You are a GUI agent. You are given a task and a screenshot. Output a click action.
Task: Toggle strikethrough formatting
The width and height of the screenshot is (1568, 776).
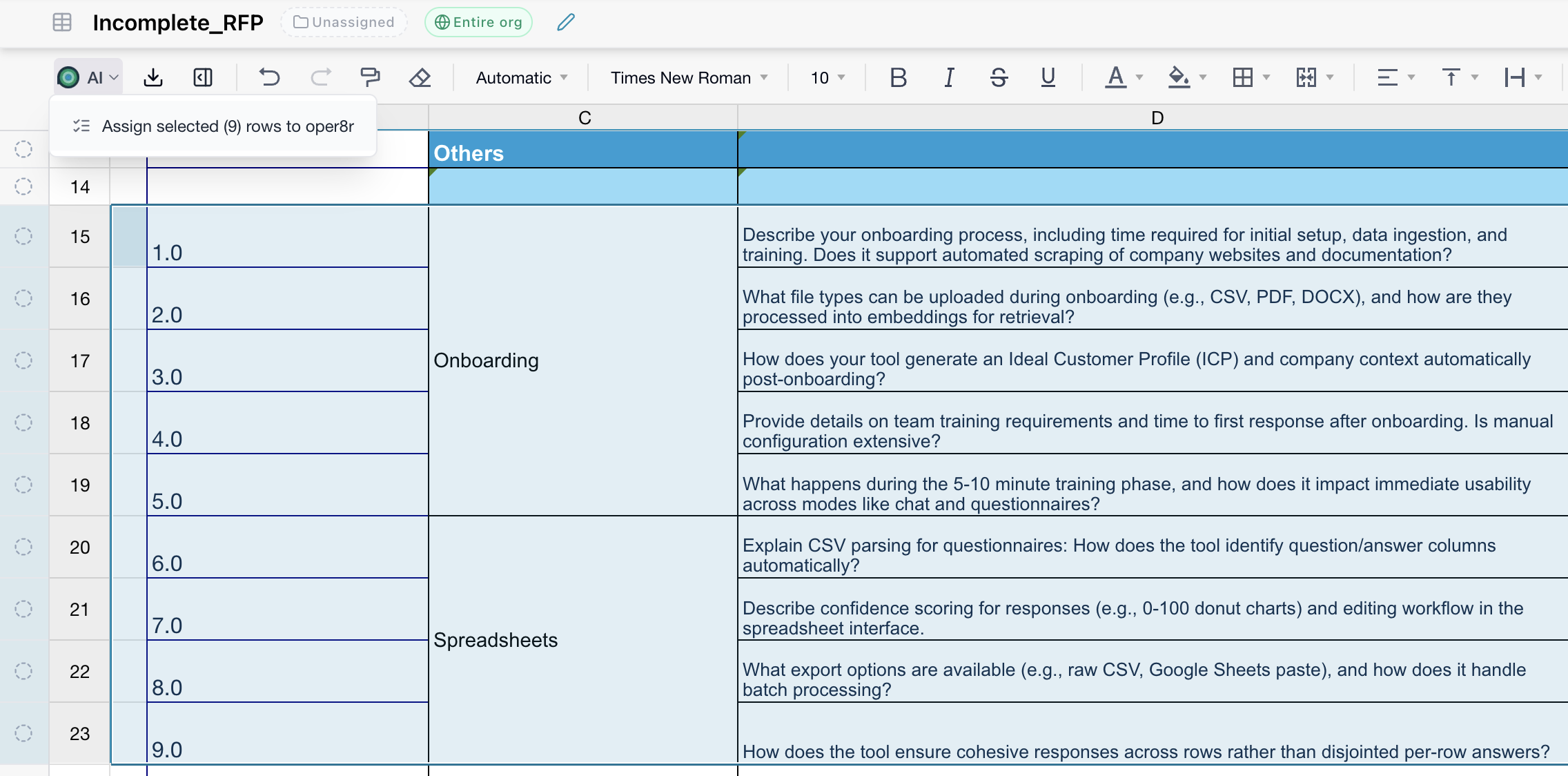(998, 77)
